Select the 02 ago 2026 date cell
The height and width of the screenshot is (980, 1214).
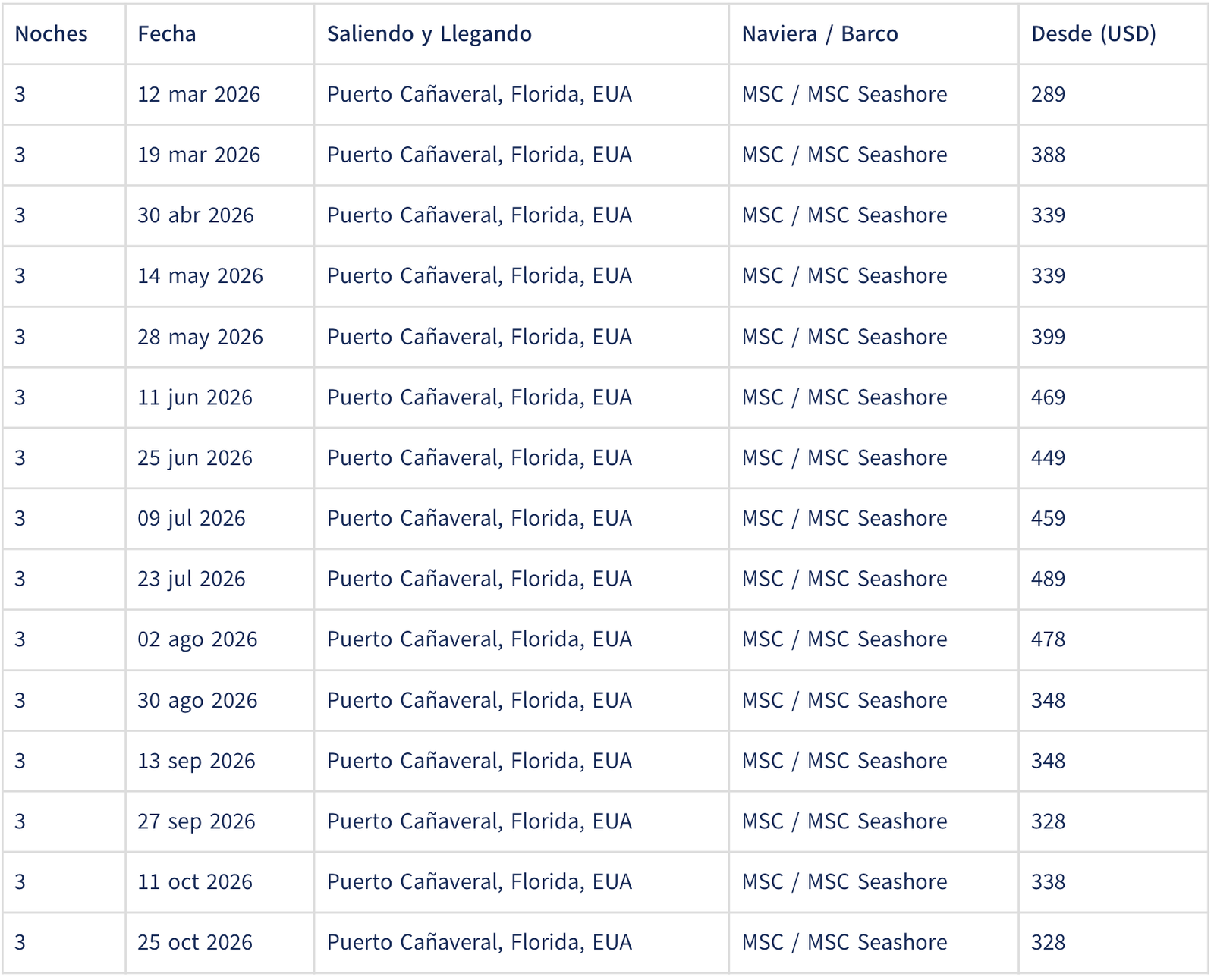tap(198, 639)
